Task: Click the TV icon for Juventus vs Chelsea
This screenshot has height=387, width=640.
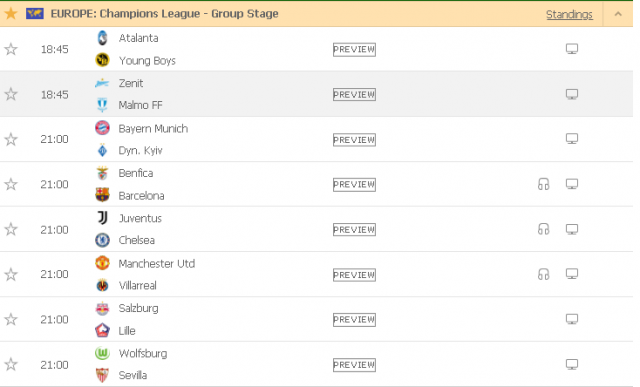Action: [x=571, y=229]
